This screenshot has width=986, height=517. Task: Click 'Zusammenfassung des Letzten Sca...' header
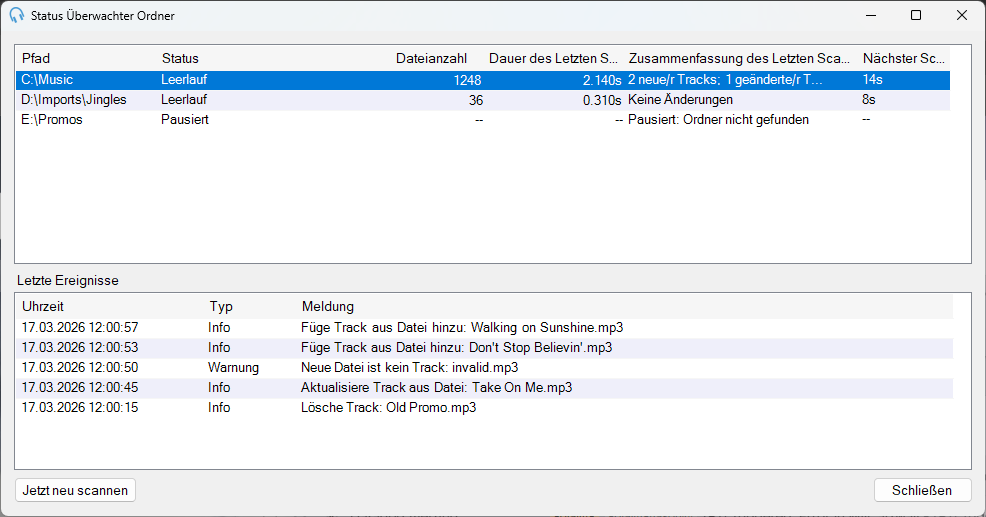741,58
